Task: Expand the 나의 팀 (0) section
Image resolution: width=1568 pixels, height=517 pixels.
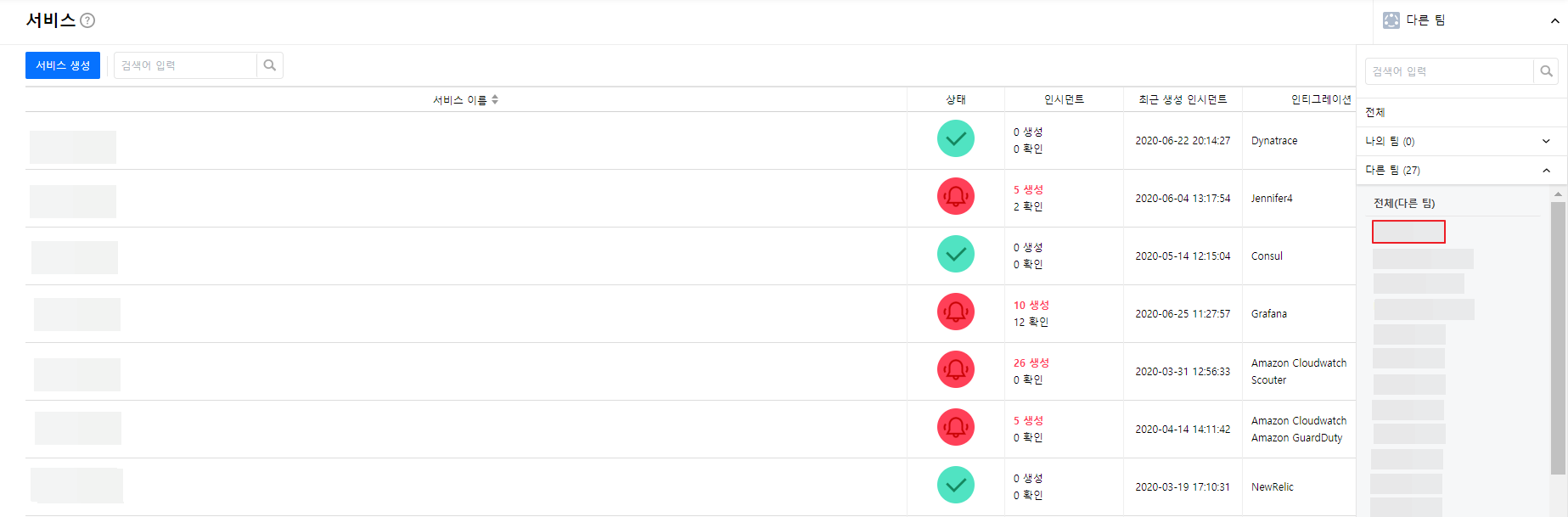Action: (x=1546, y=141)
